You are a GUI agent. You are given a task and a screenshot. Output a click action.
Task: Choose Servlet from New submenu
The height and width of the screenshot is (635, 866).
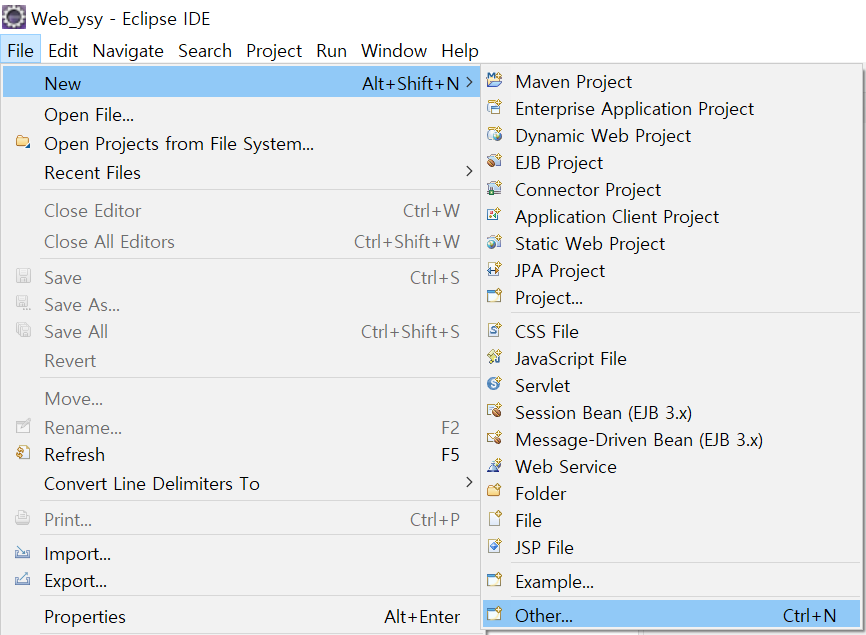(x=672, y=385)
